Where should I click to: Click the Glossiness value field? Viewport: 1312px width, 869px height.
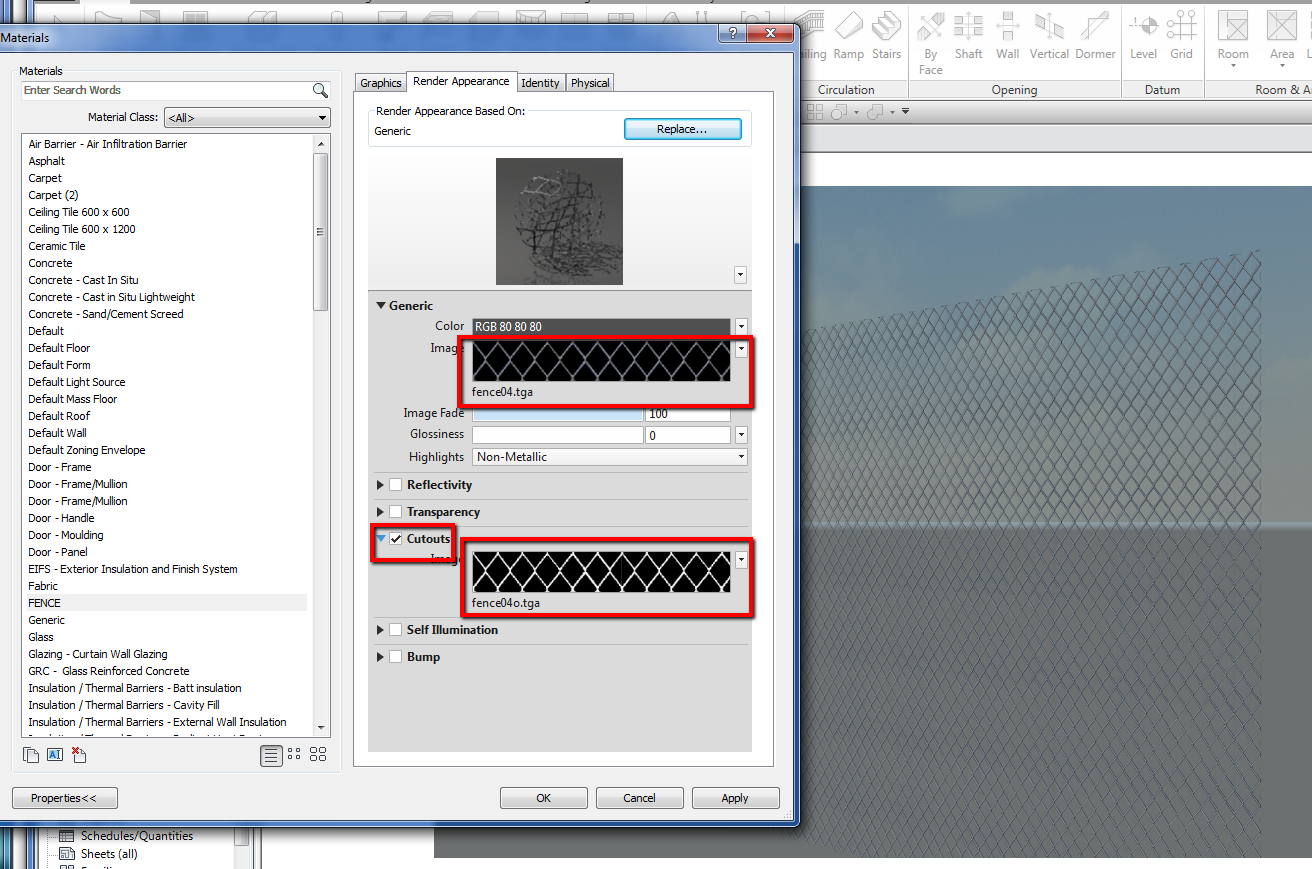(688, 435)
